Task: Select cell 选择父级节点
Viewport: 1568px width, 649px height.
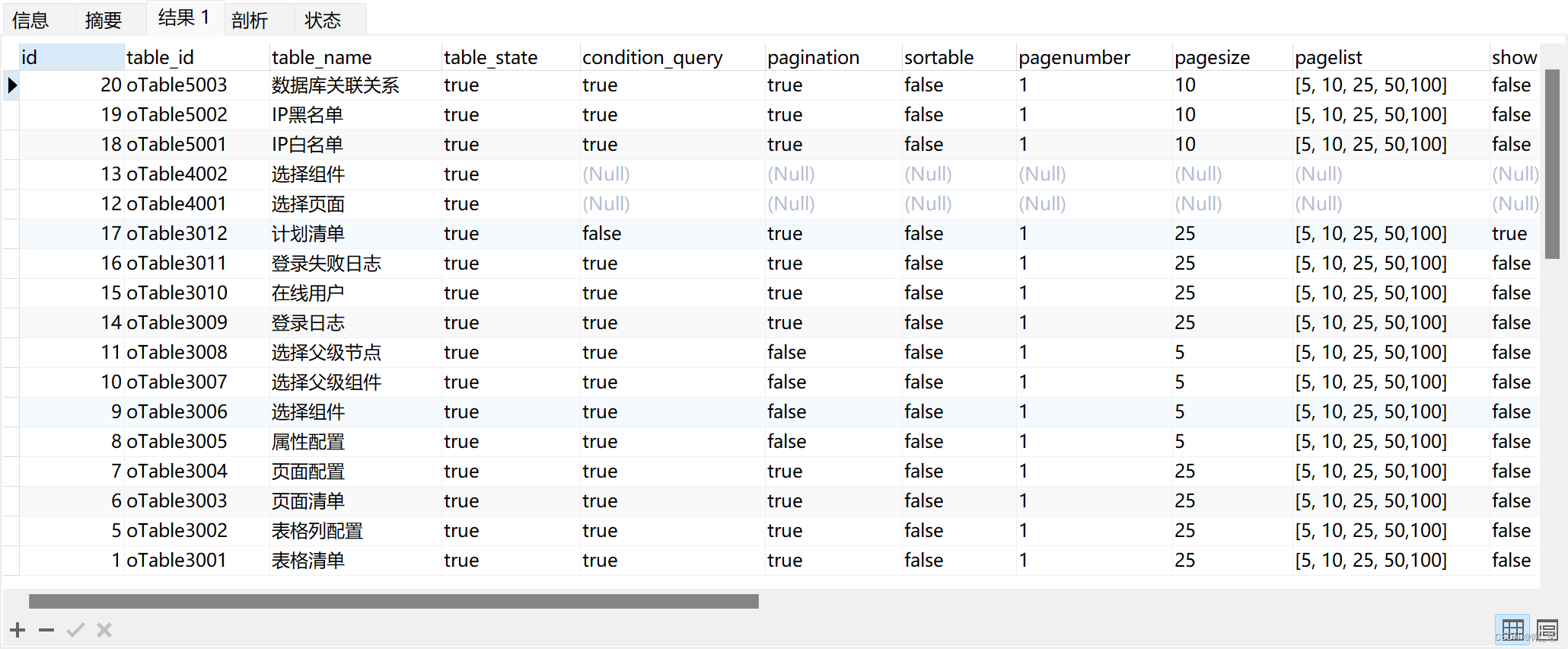Action: point(355,352)
